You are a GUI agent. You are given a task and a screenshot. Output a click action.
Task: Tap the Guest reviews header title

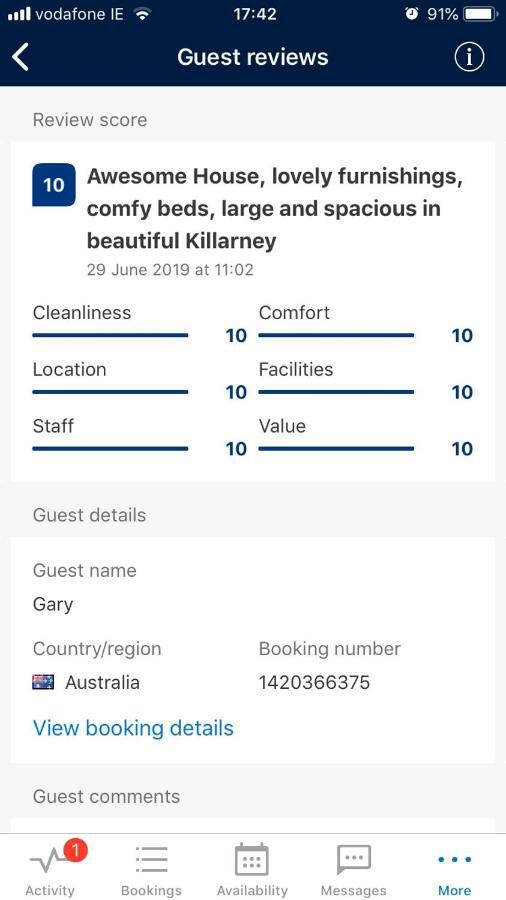click(253, 57)
